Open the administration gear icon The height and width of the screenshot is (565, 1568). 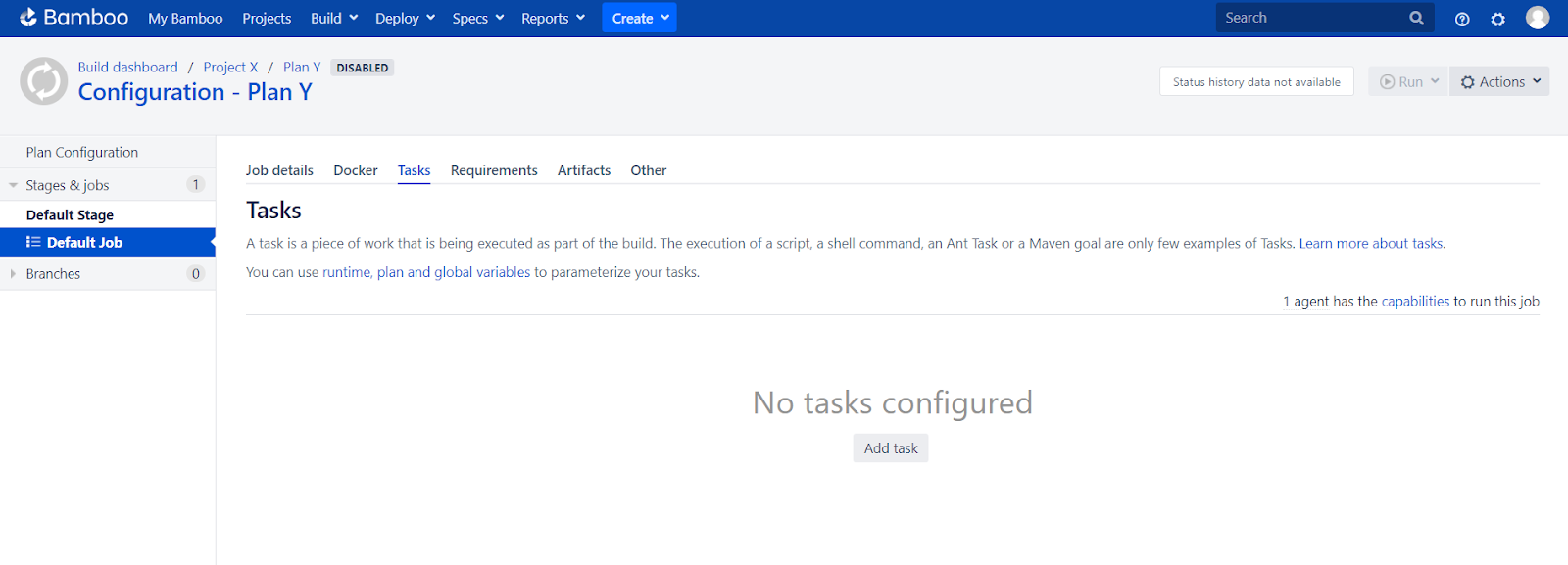pos(1497,19)
